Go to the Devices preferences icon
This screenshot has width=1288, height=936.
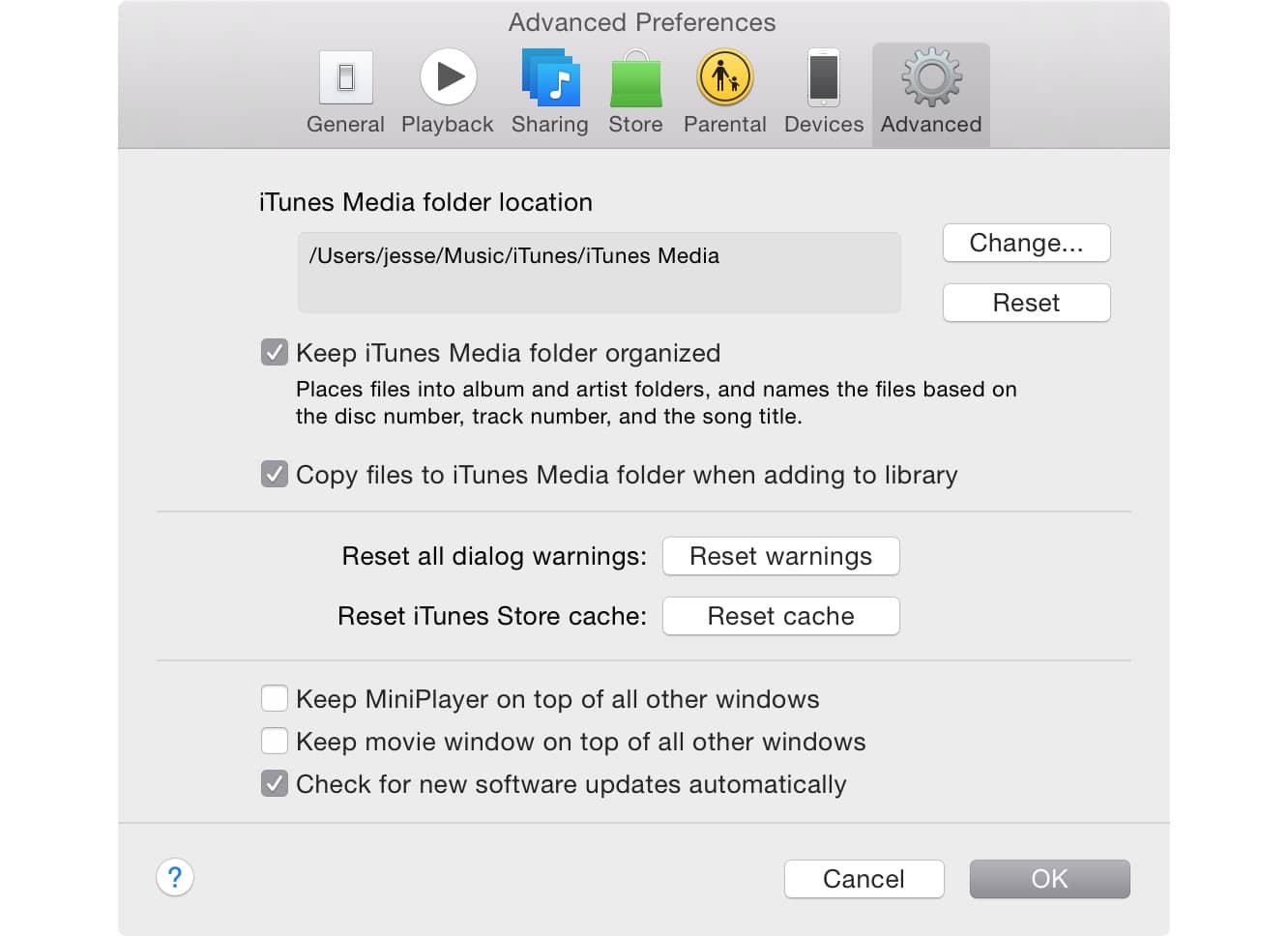point(824,79)
